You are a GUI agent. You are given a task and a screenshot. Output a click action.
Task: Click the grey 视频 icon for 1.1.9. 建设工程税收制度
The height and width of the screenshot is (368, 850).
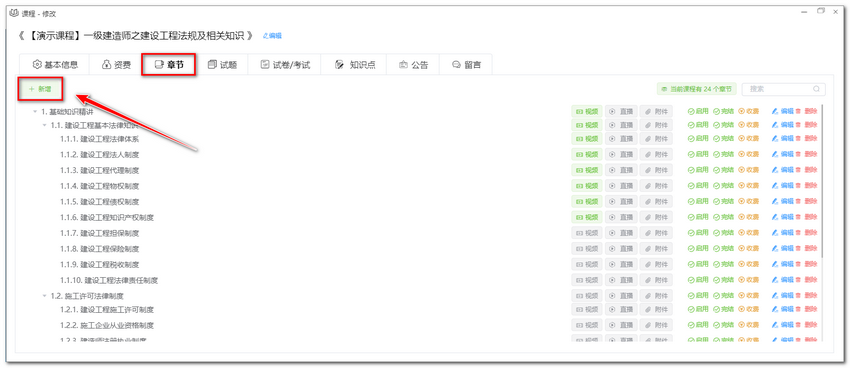click(x=587, y=264)
